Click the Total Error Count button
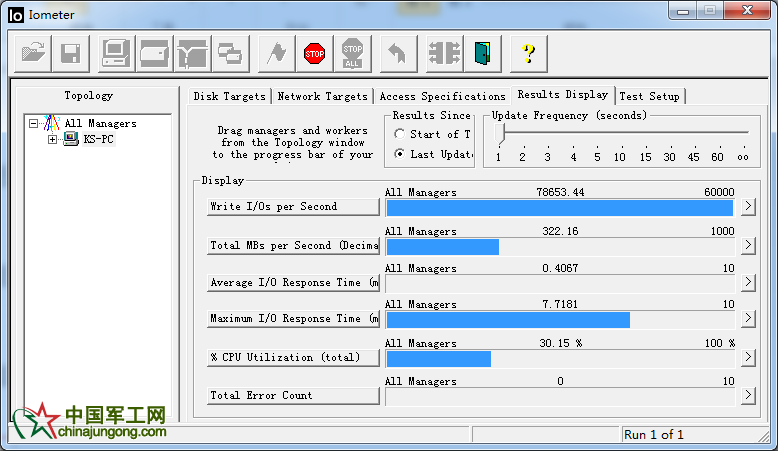The image size is (778, 451). click(x=292, y=396)
